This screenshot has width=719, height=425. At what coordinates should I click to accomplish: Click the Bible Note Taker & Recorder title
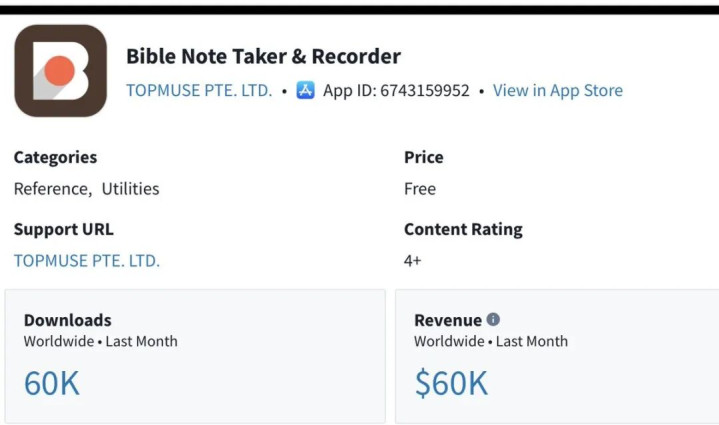coord(263,56)
